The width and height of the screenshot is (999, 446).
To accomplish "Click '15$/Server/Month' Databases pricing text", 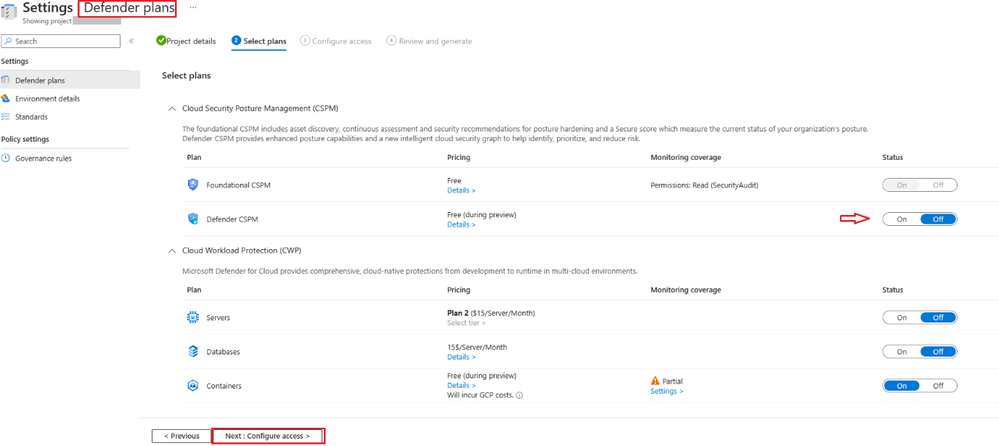I will coord(477,348).
